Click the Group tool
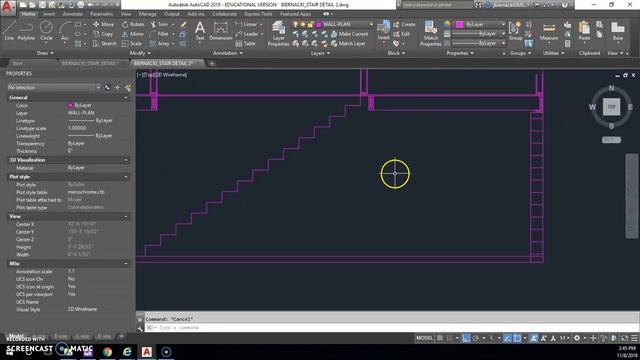Image resolution: width=640 pixels, height=360 pixels. [x=515, y=31]
